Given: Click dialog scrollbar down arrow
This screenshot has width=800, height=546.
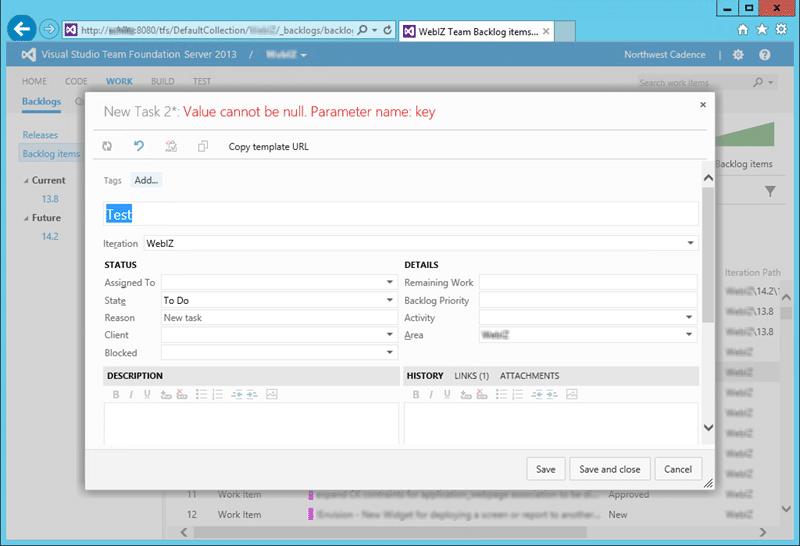Looking at the screenshot, I should click(708, 428).
